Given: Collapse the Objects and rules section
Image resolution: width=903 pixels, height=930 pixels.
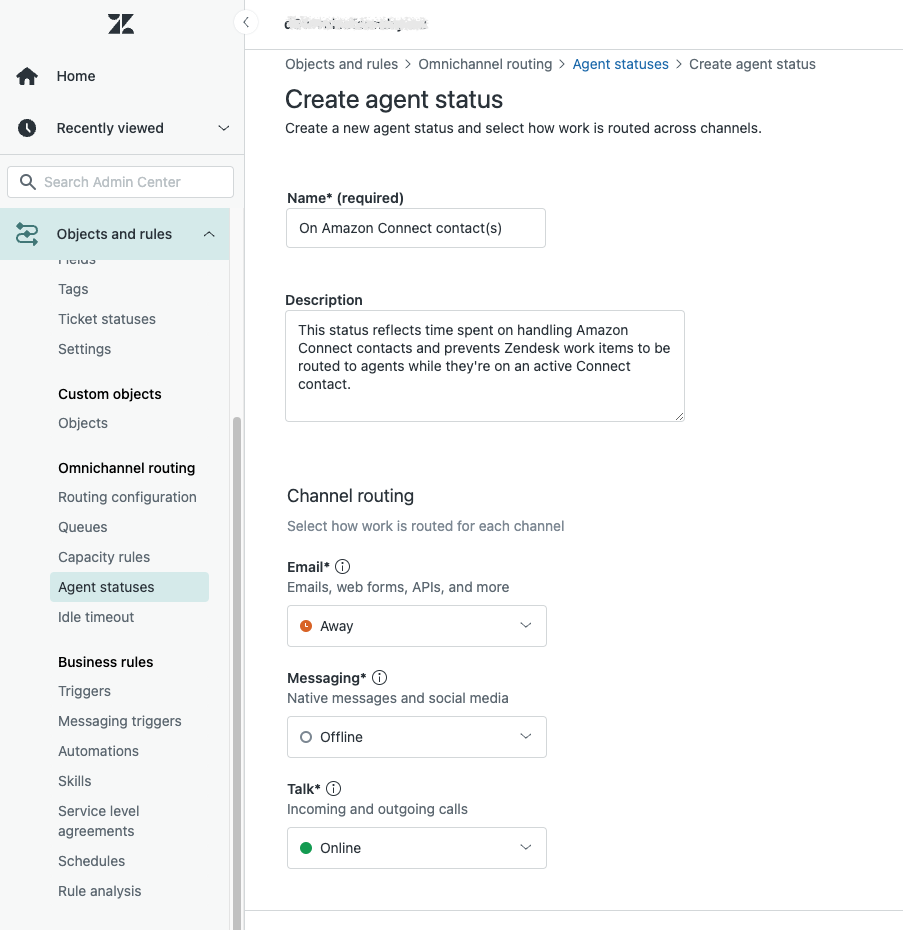Looking at the screenshot, I should tap(209, 233).
